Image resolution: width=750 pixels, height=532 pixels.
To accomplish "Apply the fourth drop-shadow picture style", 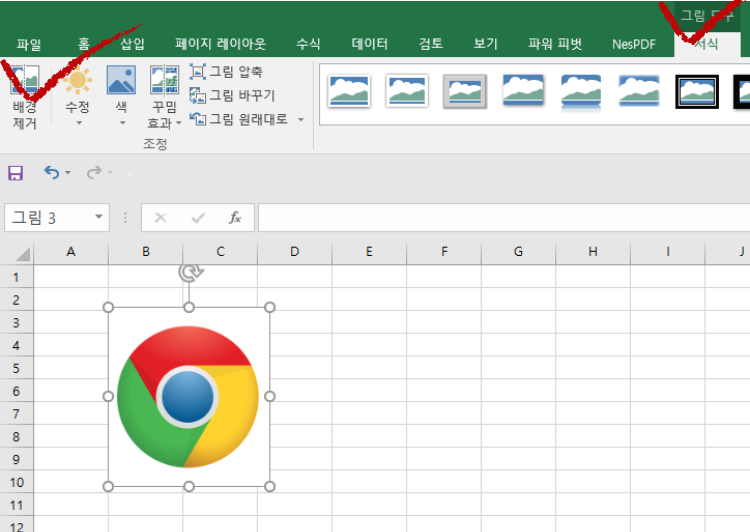I will 523,91.
